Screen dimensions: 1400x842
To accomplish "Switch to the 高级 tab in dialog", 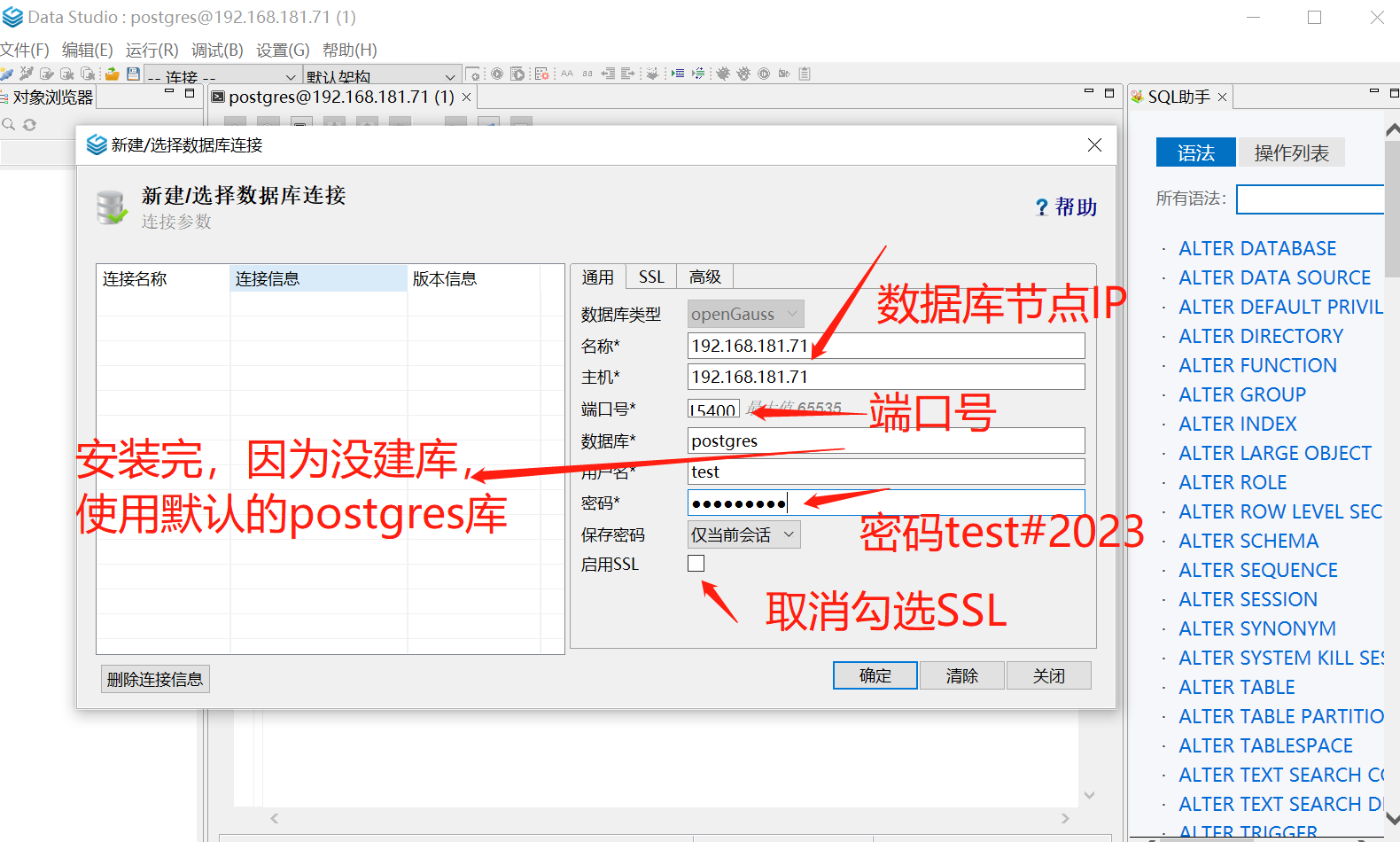I will (705, 277).
